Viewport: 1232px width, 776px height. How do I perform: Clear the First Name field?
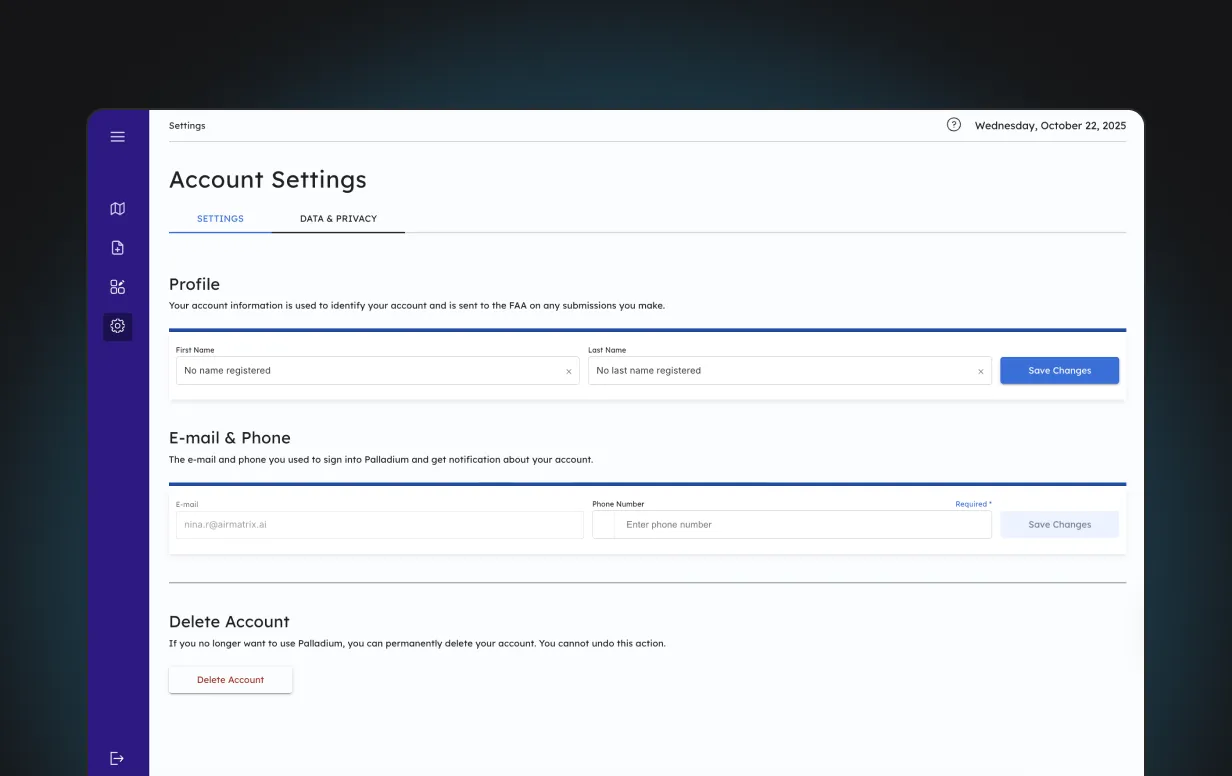click(569, 371)
